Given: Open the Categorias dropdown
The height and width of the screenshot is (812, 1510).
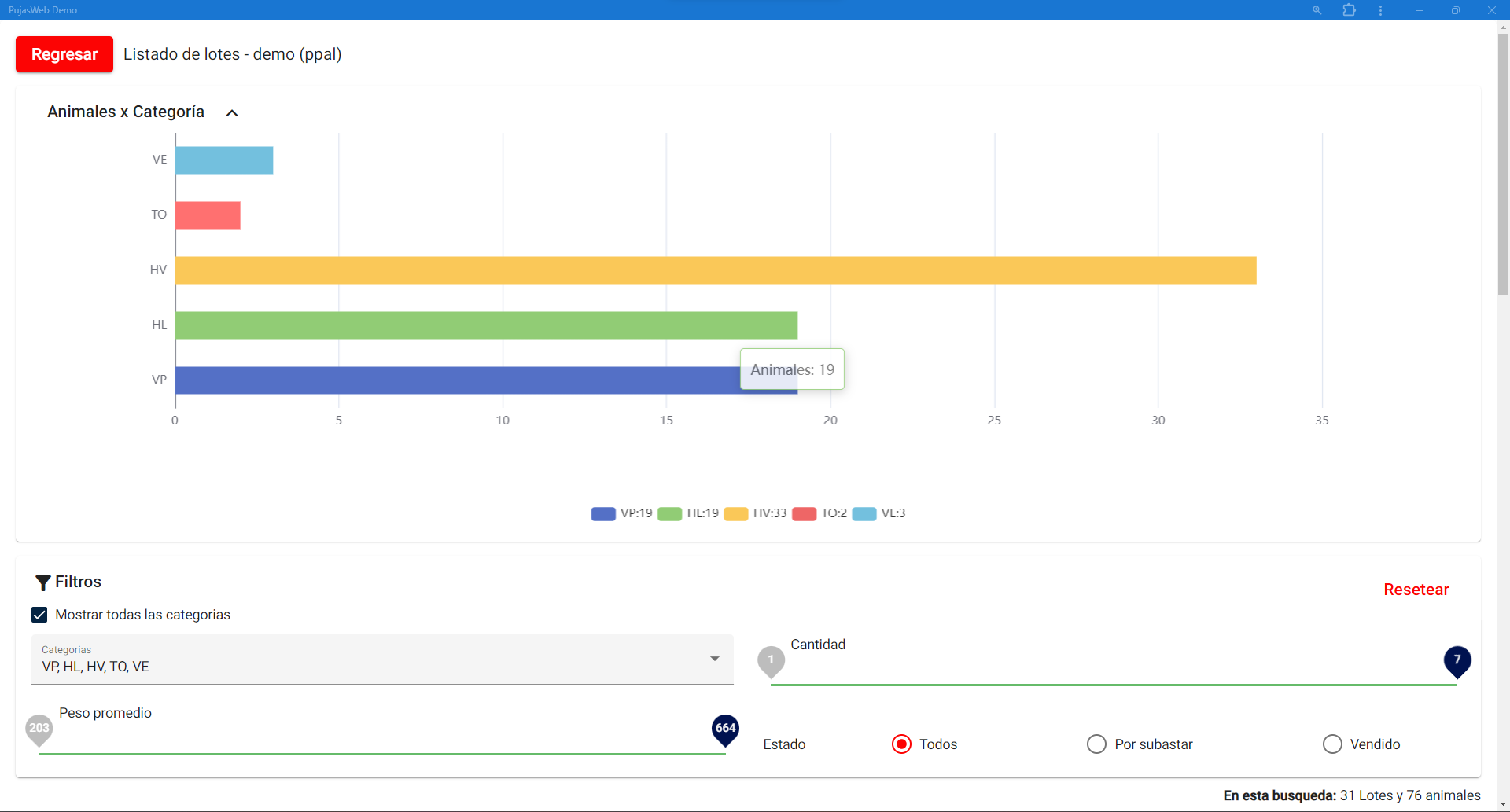Looking at the screenshot, I should pos(714,659).
